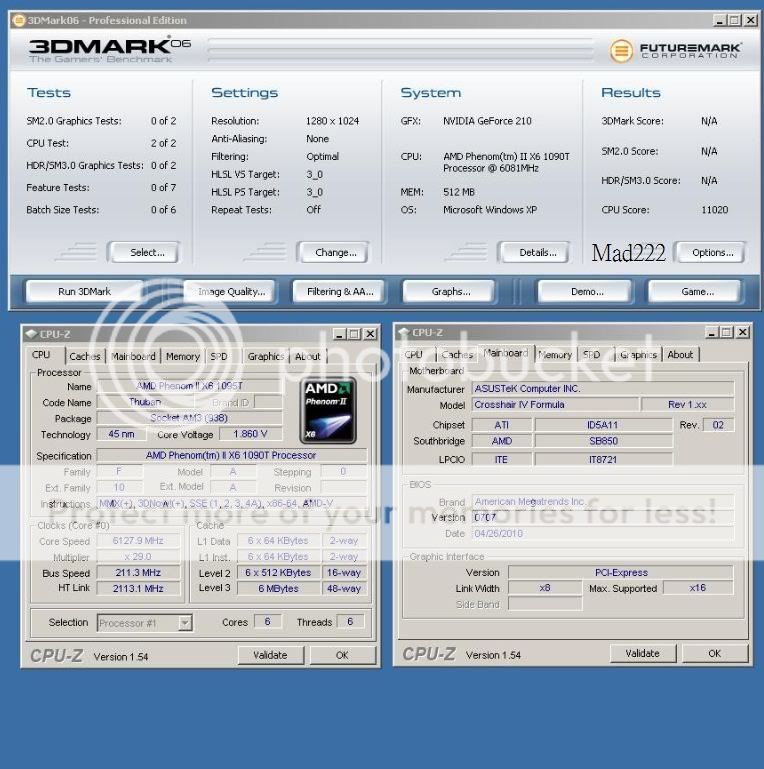Click the Technology 45 nm field

pyautogui.click(x=121, y=434)
